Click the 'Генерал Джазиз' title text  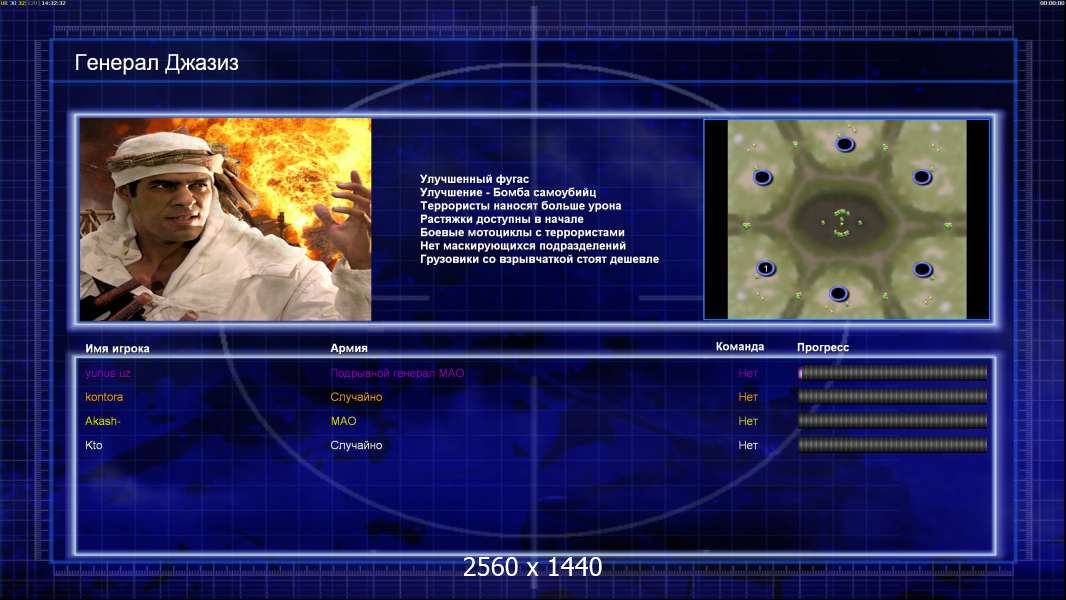pos(157,64)
